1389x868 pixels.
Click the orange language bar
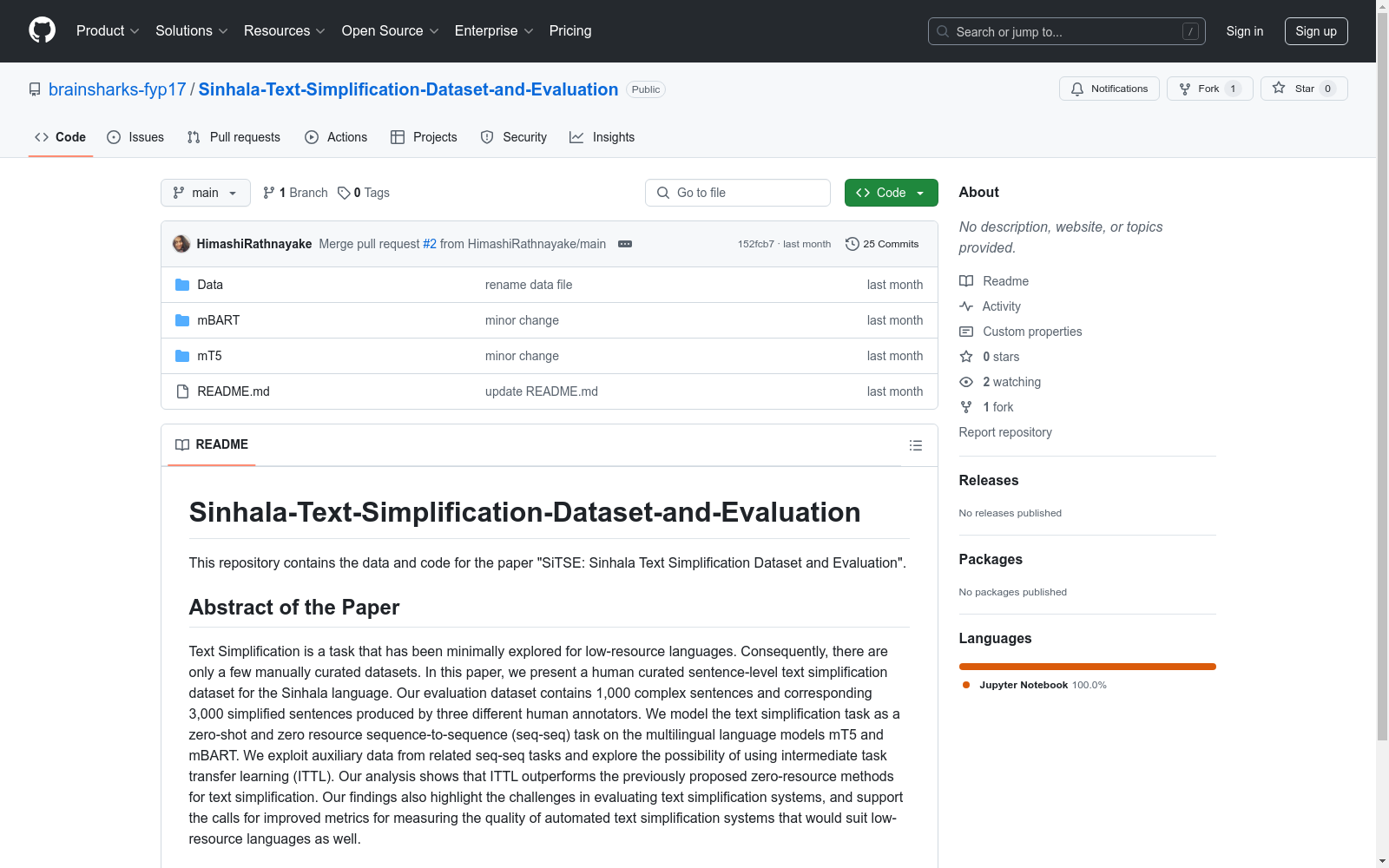(1087, 667)
